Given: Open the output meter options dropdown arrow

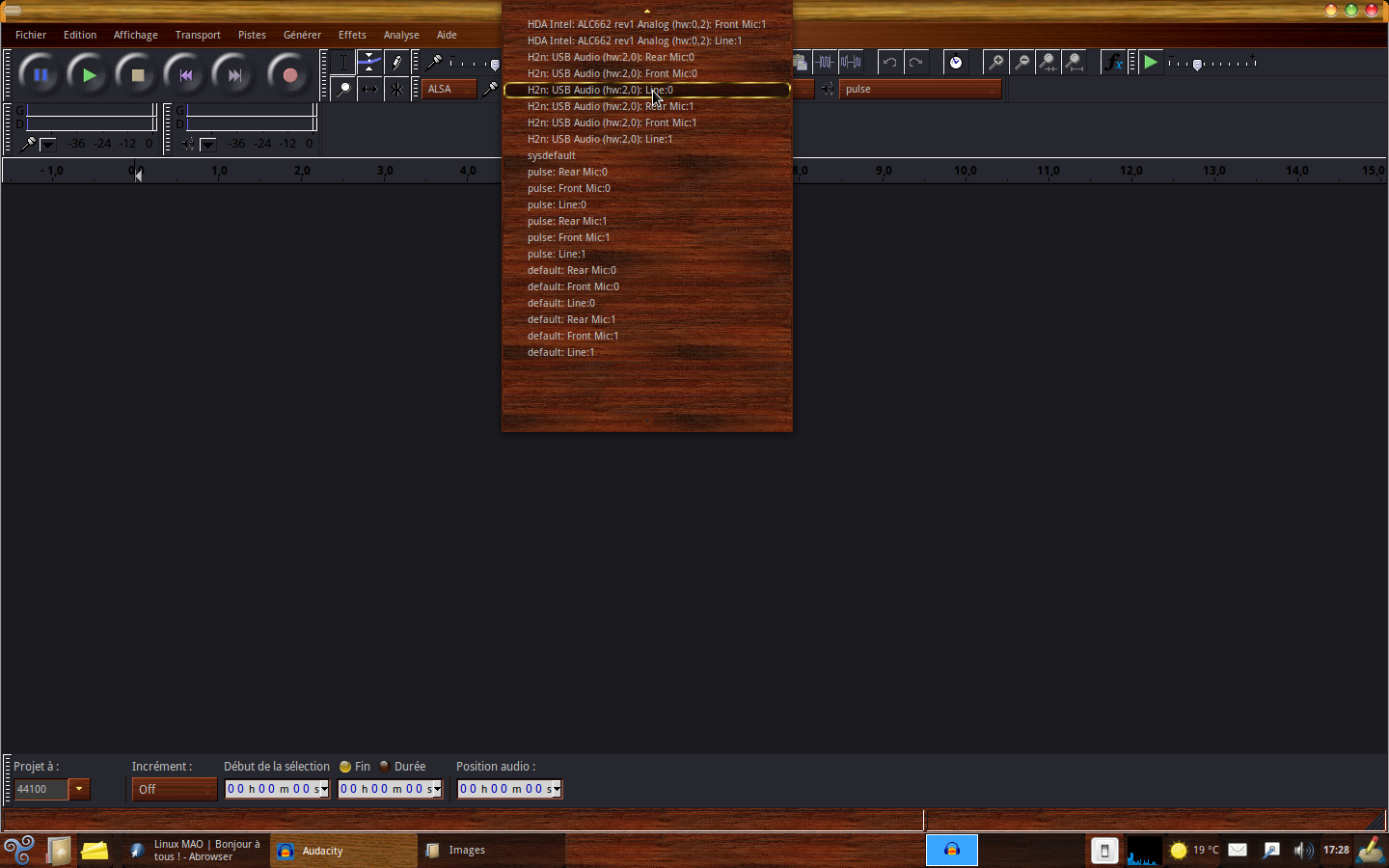Looking at the screenshot, I should click(207, 145).
